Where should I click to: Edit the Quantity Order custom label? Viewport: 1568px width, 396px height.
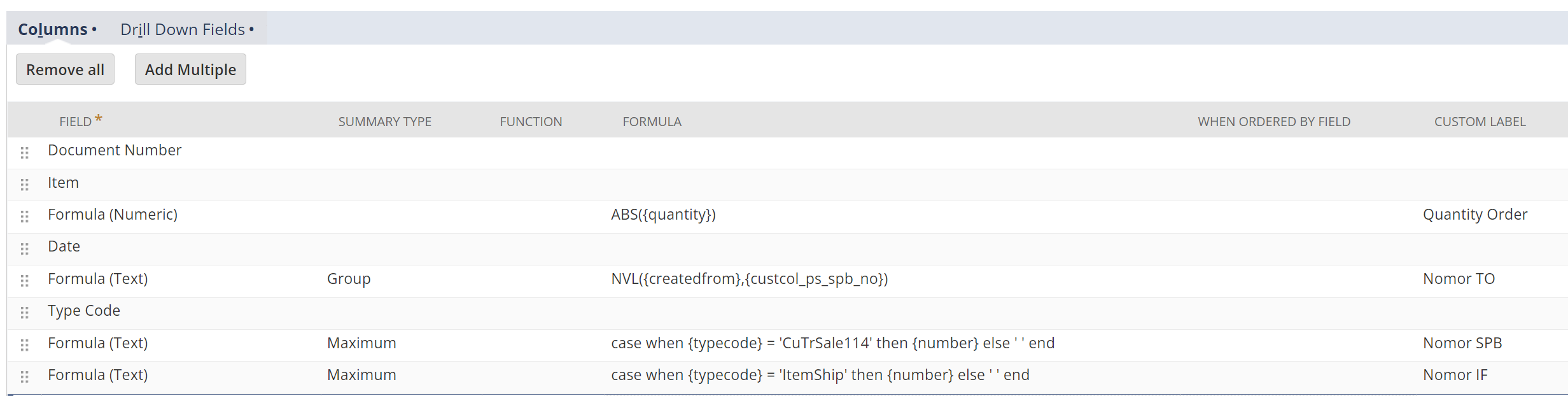click(x=1474, y=215)
